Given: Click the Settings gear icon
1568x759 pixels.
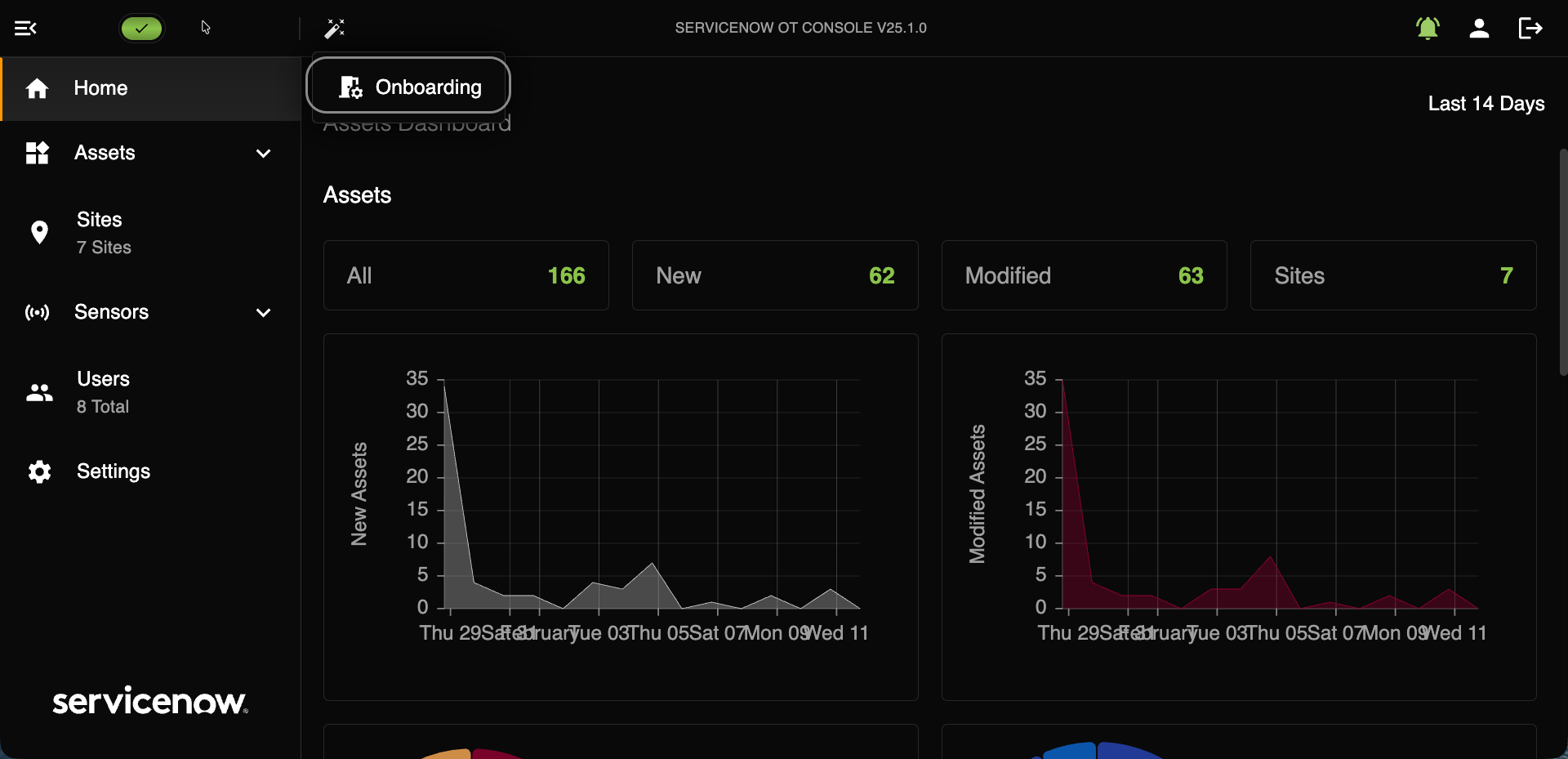Looking at the screenshot, I should point(39,471).
